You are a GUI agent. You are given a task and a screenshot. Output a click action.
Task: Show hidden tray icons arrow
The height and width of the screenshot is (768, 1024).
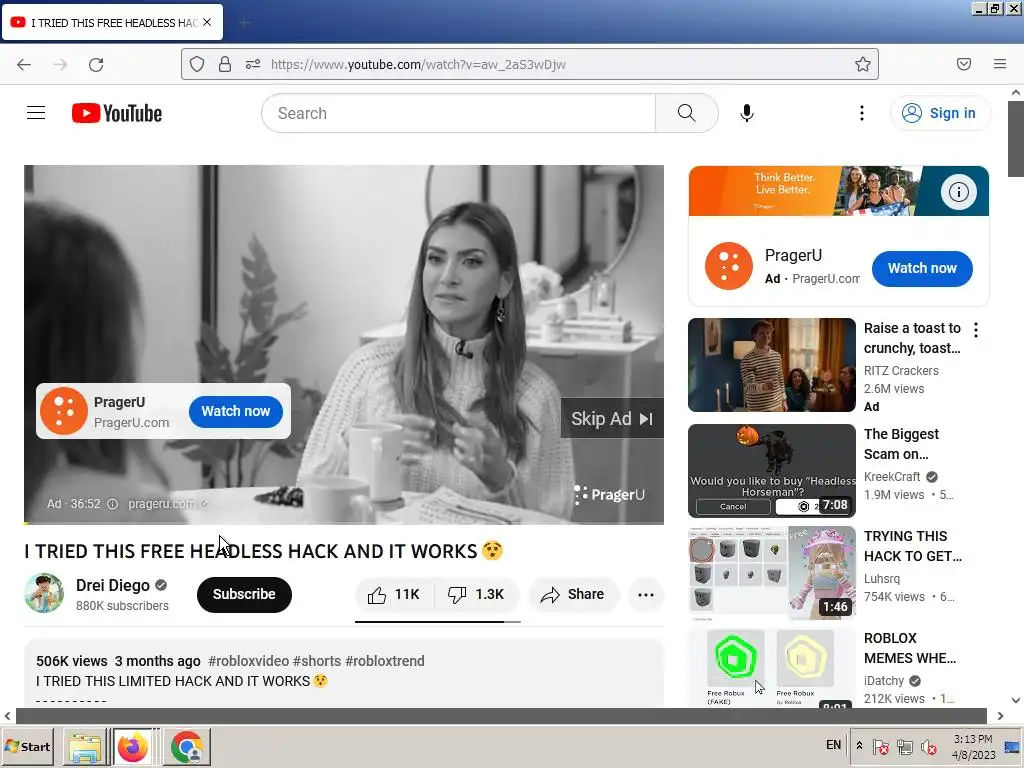click(859, 746)
